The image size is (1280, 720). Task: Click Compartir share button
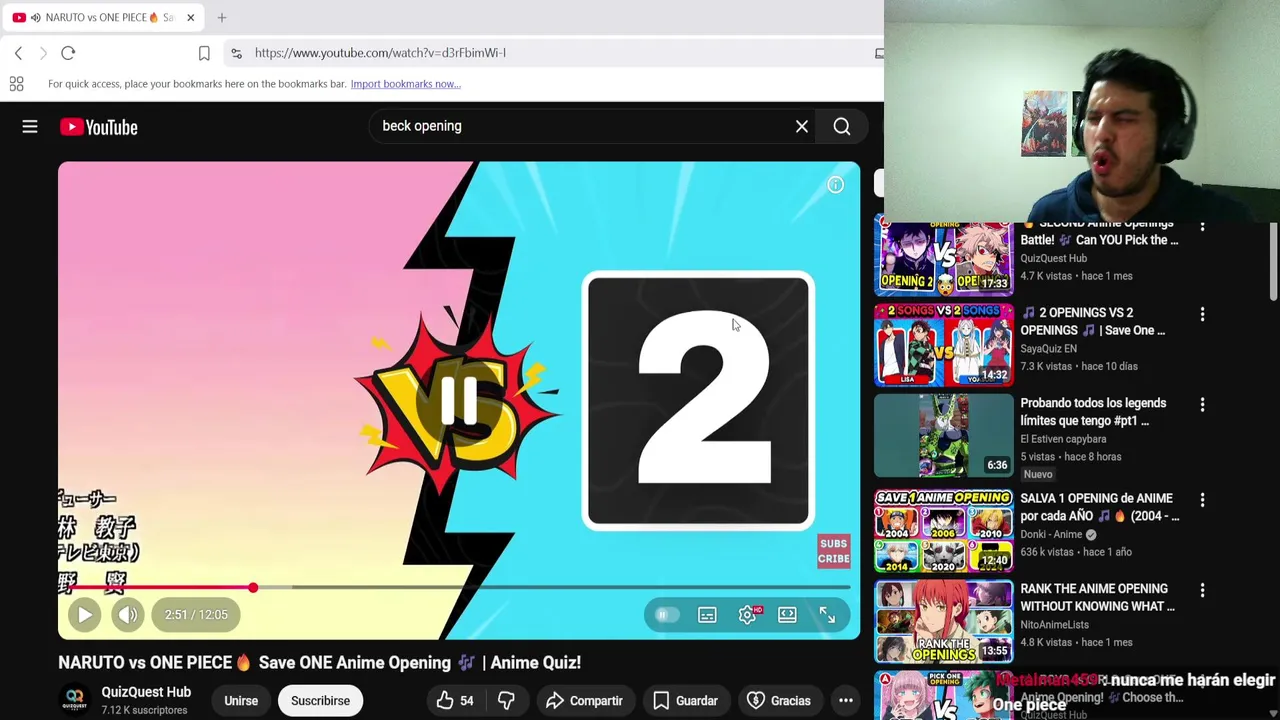pos(584,701)
